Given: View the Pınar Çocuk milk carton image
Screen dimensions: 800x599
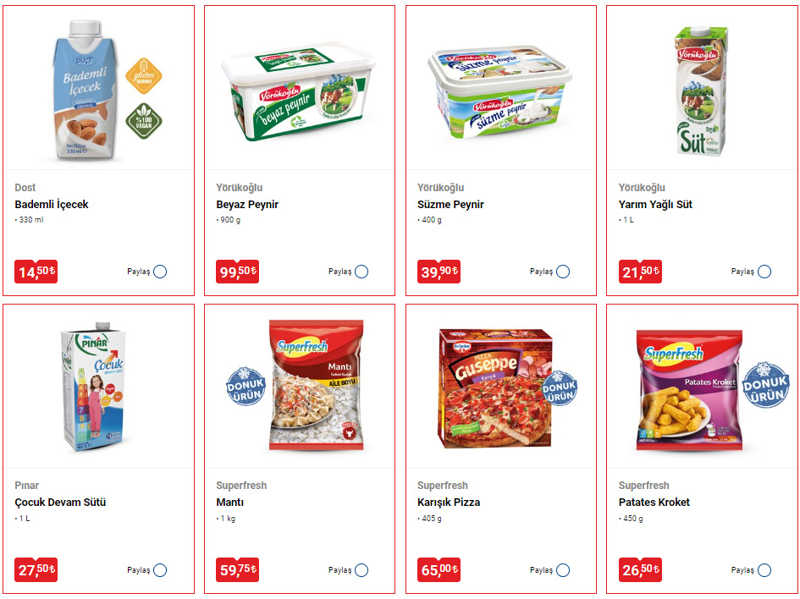Looking at the screenshot, I should pyautogui.click(x=93, y=386).
